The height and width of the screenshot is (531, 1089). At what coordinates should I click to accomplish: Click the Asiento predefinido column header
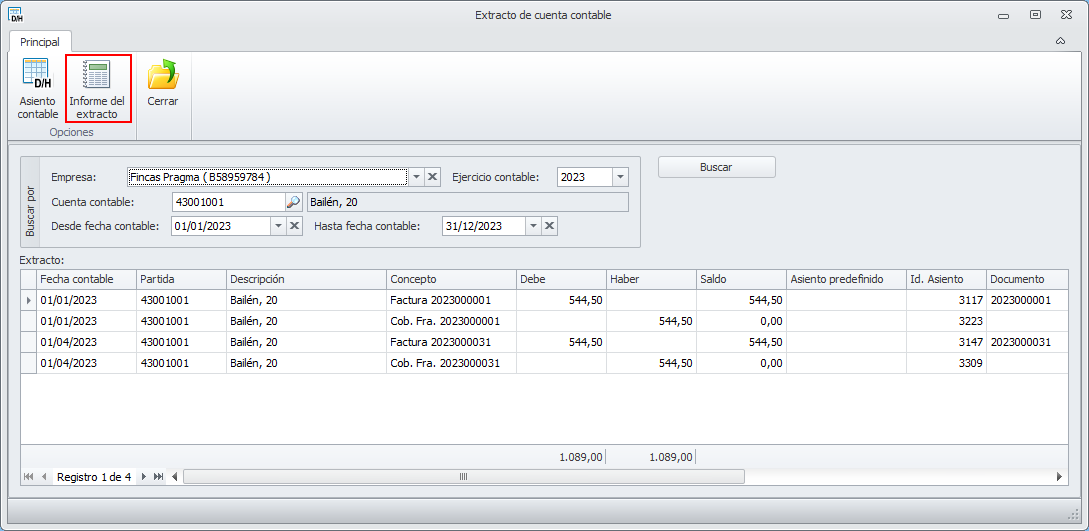tap(846, 279)
